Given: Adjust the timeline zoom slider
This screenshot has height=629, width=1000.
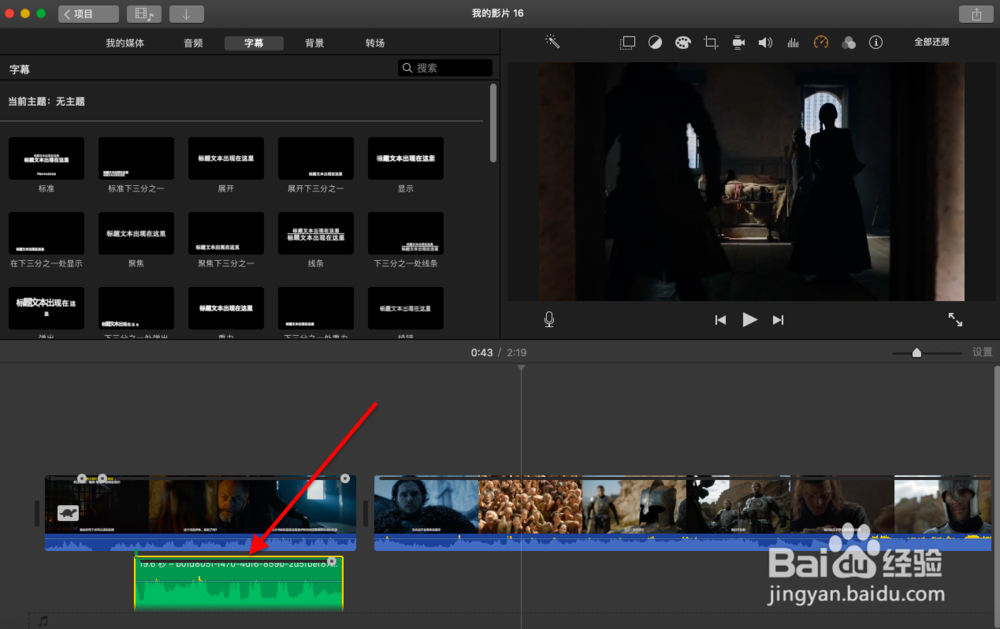Looking at the screenshot, I should (916, 353).
